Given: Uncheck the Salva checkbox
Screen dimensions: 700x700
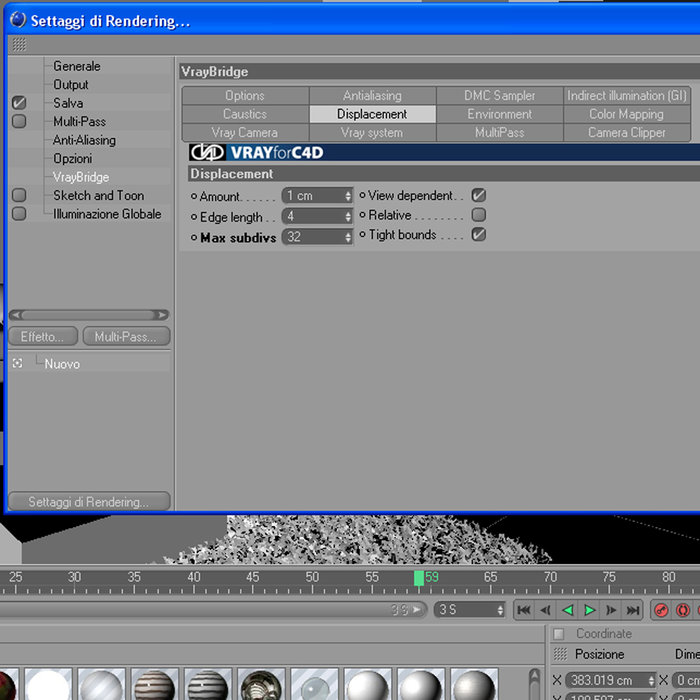Looking at the screenshot, I should coord(19,103).
